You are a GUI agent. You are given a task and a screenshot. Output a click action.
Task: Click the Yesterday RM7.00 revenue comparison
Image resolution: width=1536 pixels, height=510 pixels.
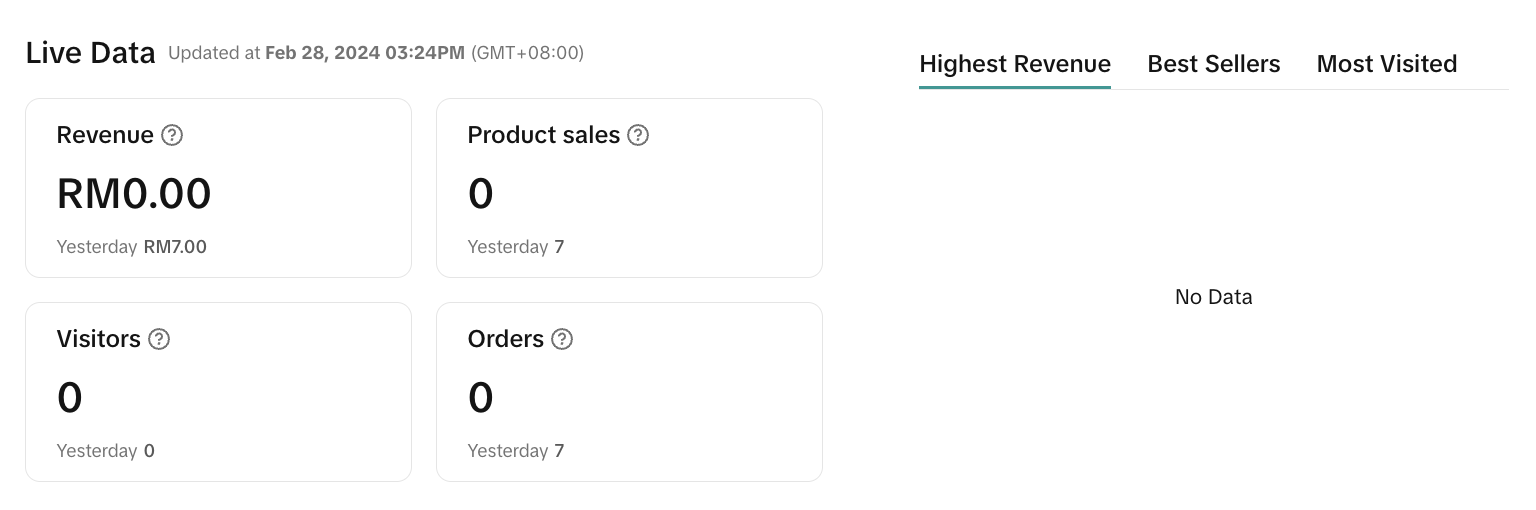[x=131, y=247]
